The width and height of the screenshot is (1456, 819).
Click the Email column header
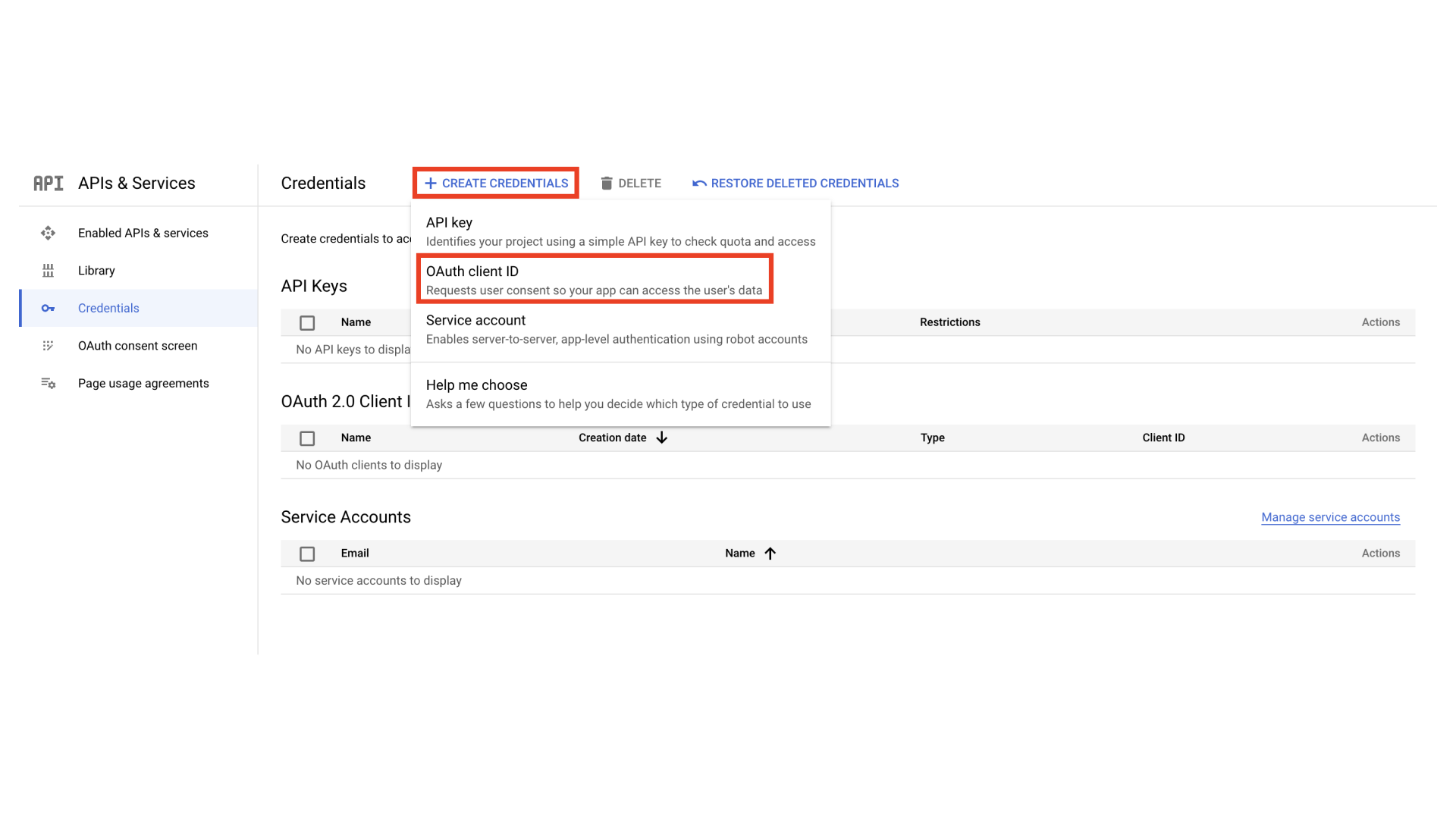[x=355, y=554]
